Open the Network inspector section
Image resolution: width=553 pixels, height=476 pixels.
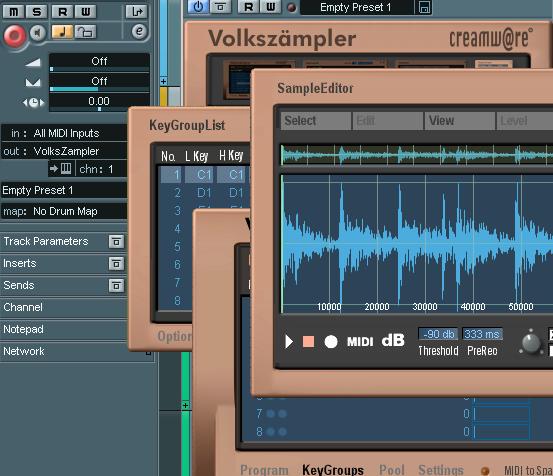click(64, 351)
